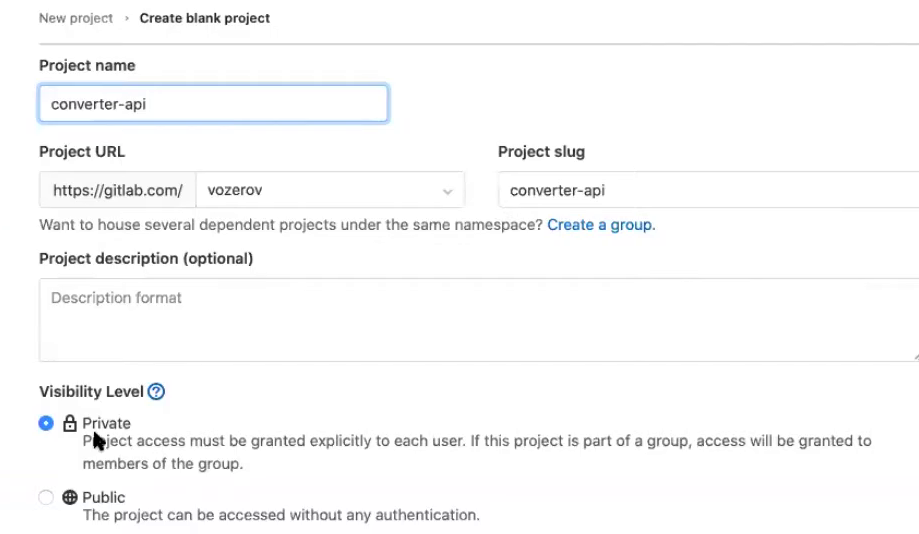Select the Private visibility radio button
This screenshot has height=534, width=919.
click(46, 423)
